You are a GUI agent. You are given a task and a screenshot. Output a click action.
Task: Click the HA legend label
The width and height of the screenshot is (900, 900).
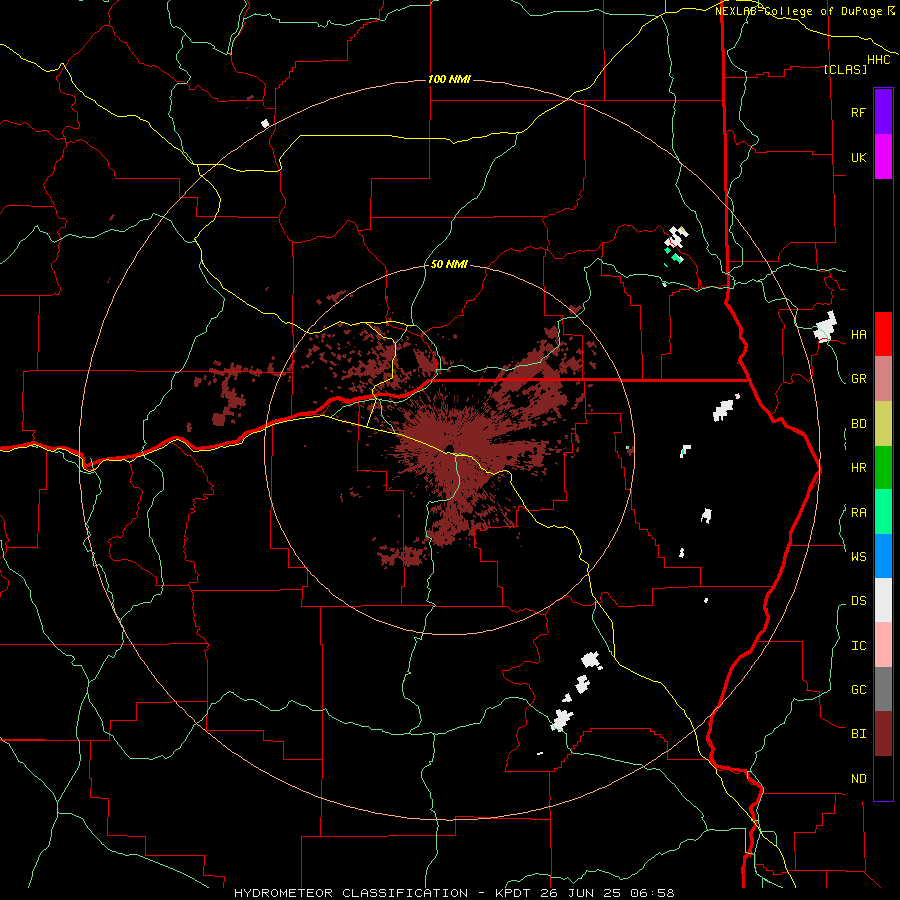858,335
